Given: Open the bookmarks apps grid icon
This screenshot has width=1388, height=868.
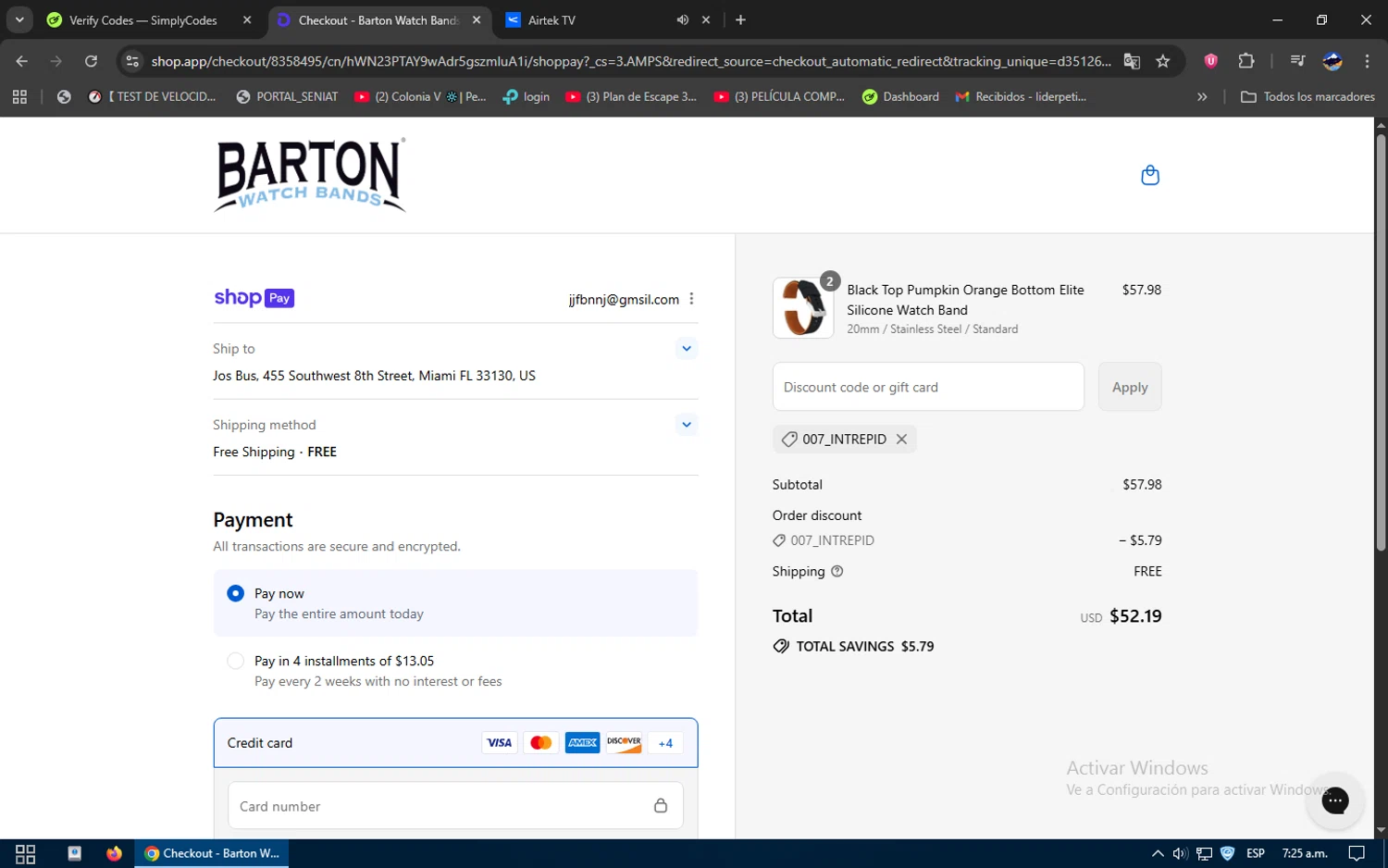Looking at the screenshot, I should pyautogui.click(x=19, y=96).
